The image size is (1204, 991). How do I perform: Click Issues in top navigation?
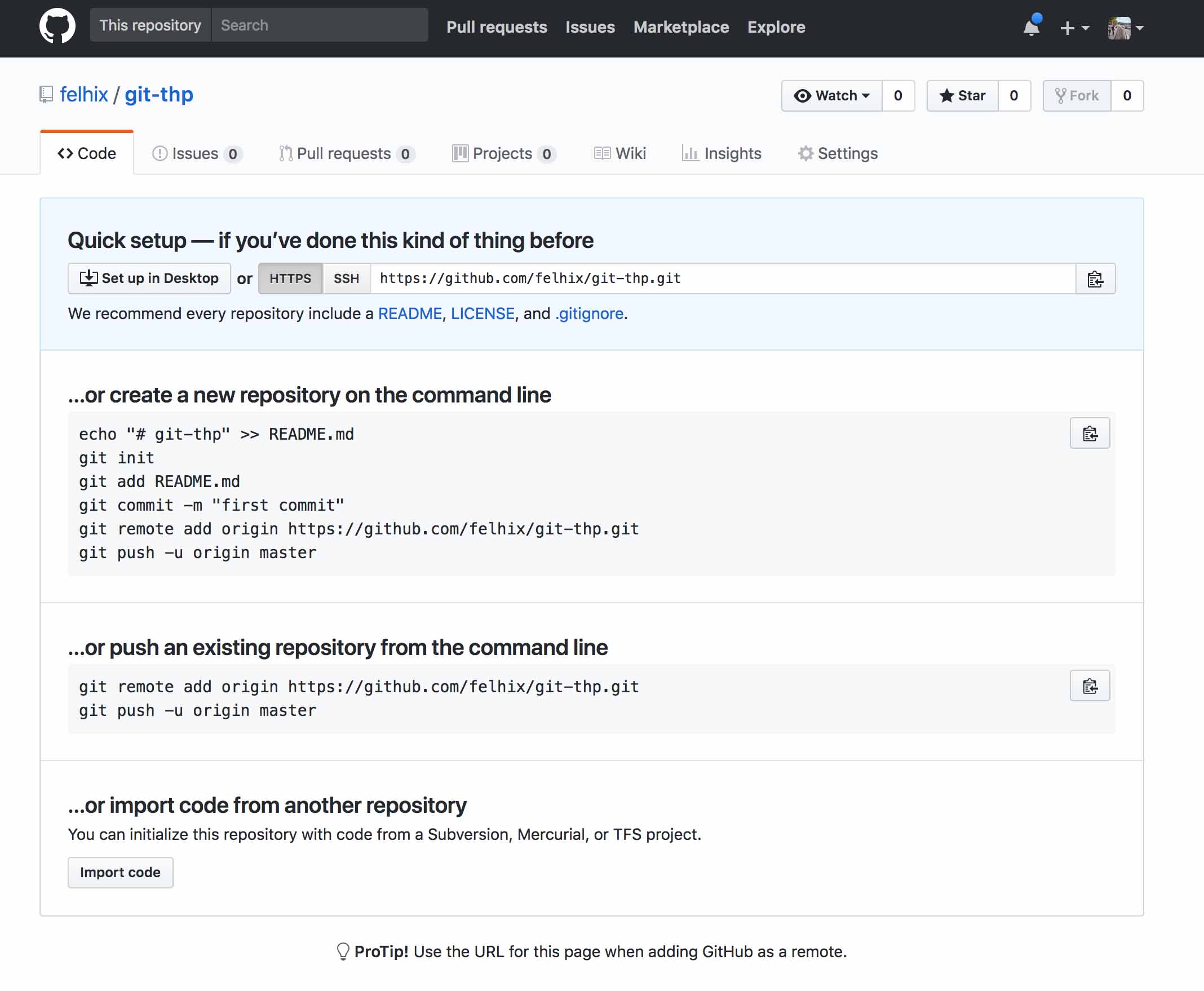pyautogui.click(x=590, y=27)
